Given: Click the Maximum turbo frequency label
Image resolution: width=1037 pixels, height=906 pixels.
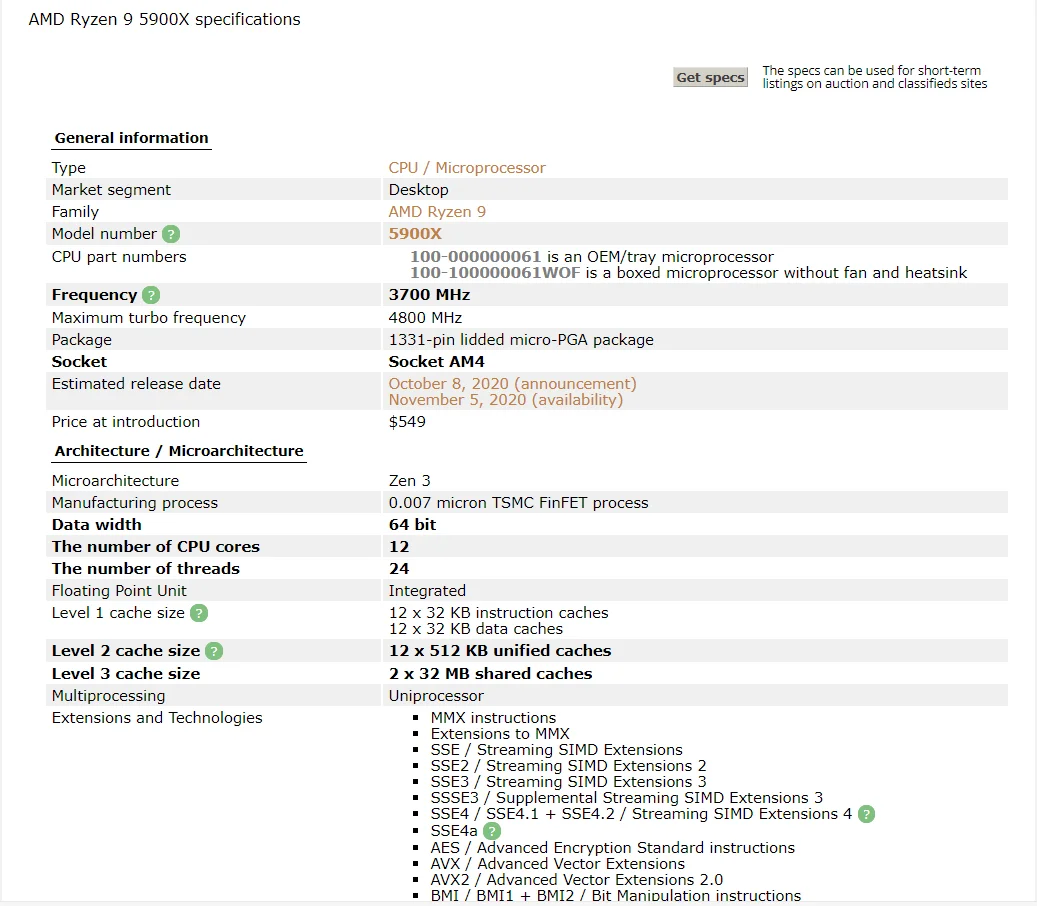Looking at the screenshot, I should 149,317.
